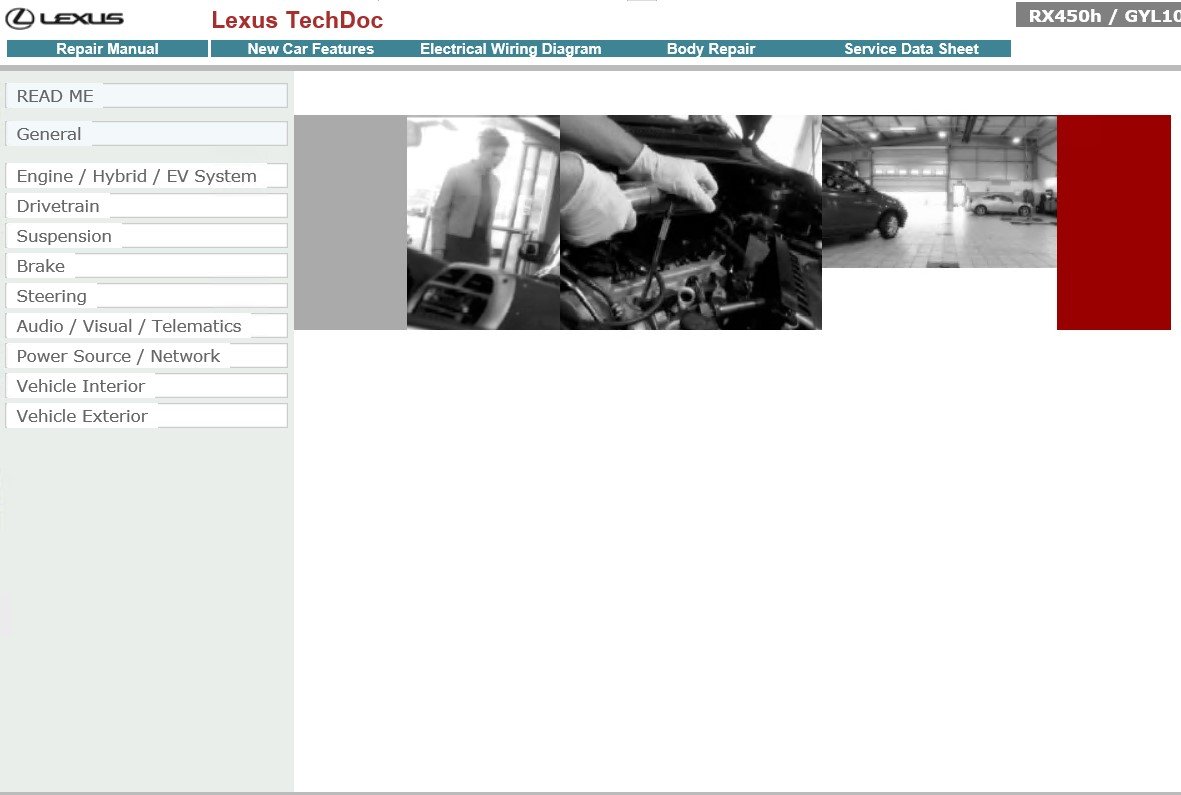1181x795 pixels.
Task: Open the Service Data Sheet tab
Action: click(911, 49)
